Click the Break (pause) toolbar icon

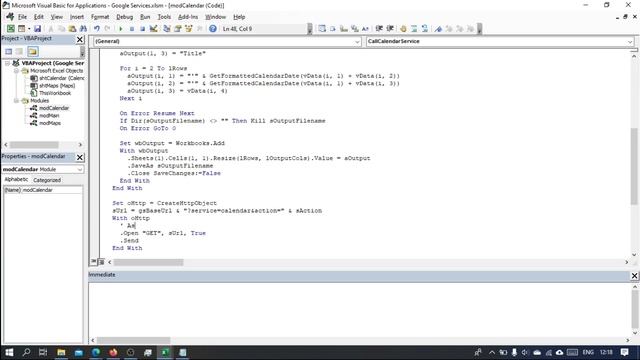pyautogui.click(x=132, y=29)
